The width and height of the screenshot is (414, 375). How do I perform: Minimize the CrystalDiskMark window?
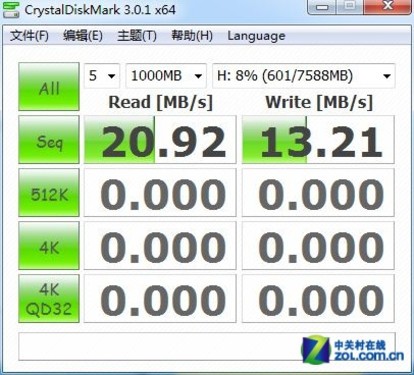tap(322, 7)
